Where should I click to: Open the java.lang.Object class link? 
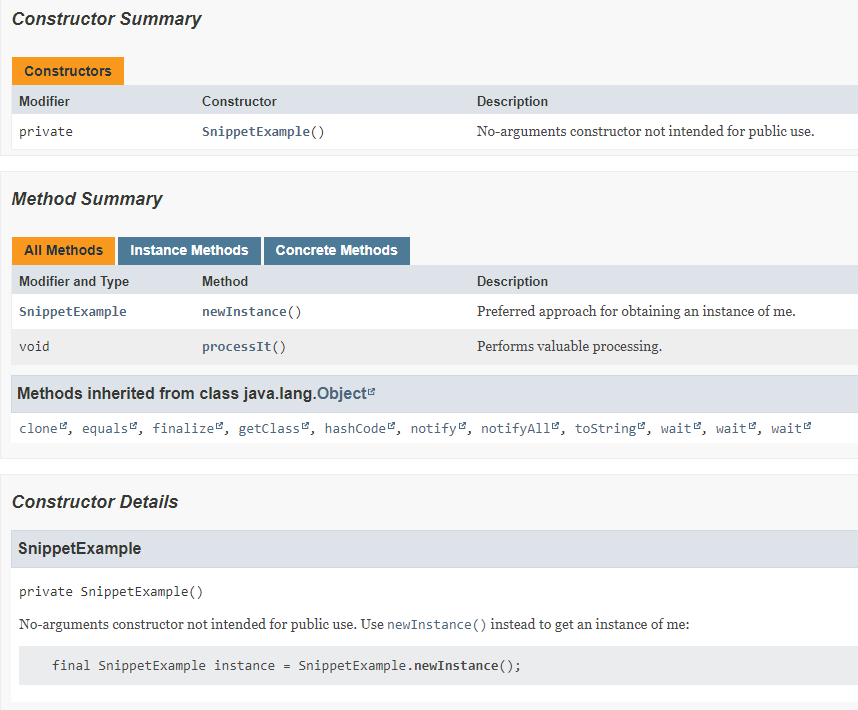point(341,394)
